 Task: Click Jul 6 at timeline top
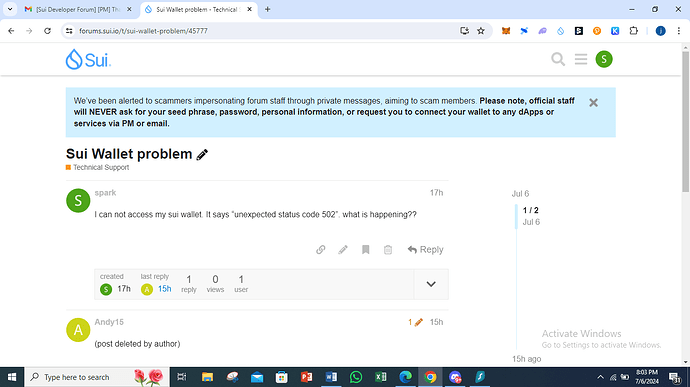pyautogui.click(x=520, y=194)
